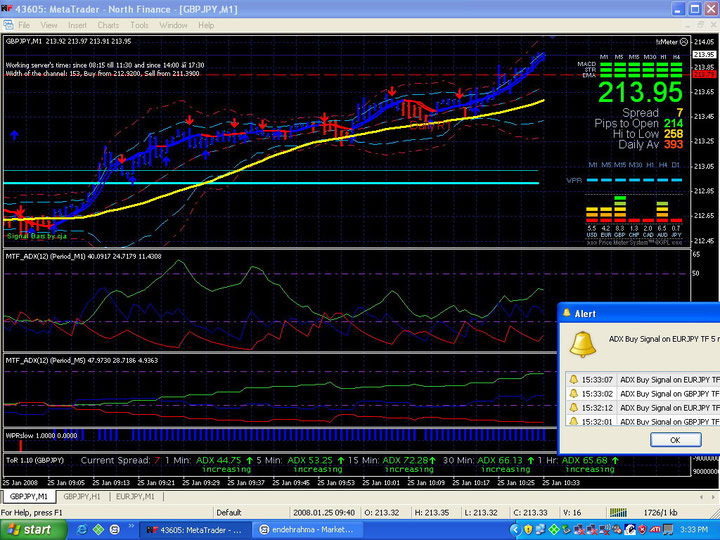
Task: Switch to the EURJPY,M1 chart tab
Action: coord(135,496)
